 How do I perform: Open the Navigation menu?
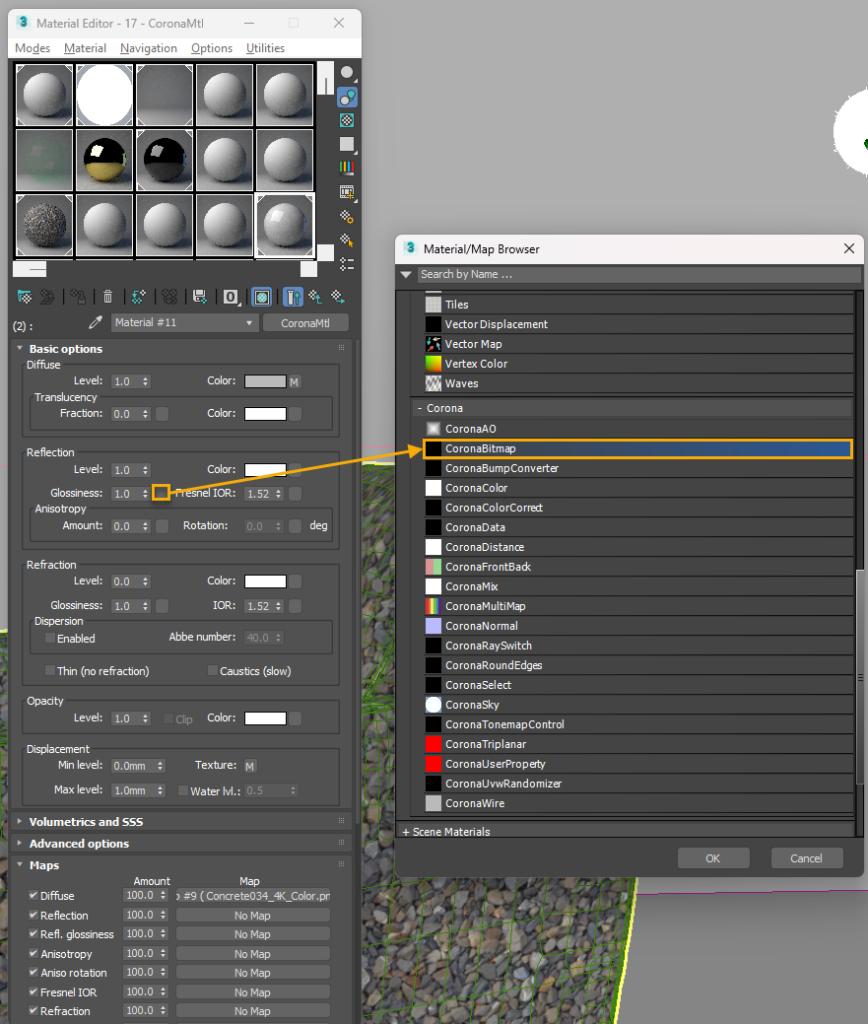click(148, 48)
